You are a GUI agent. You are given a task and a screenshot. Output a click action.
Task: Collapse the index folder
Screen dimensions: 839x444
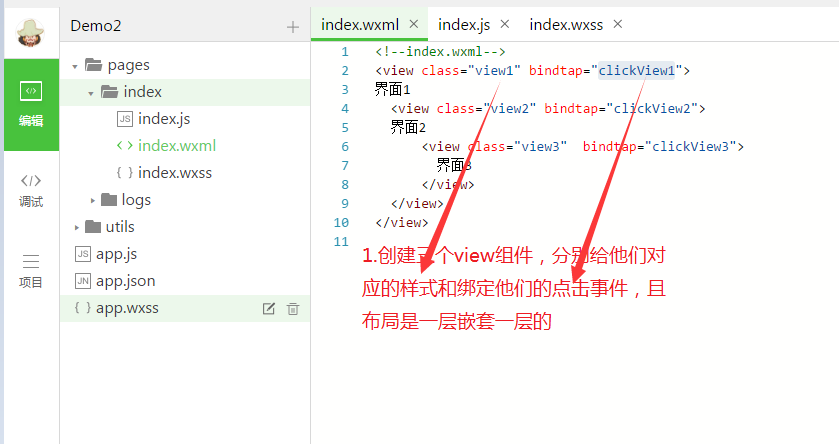click(91, 93)
